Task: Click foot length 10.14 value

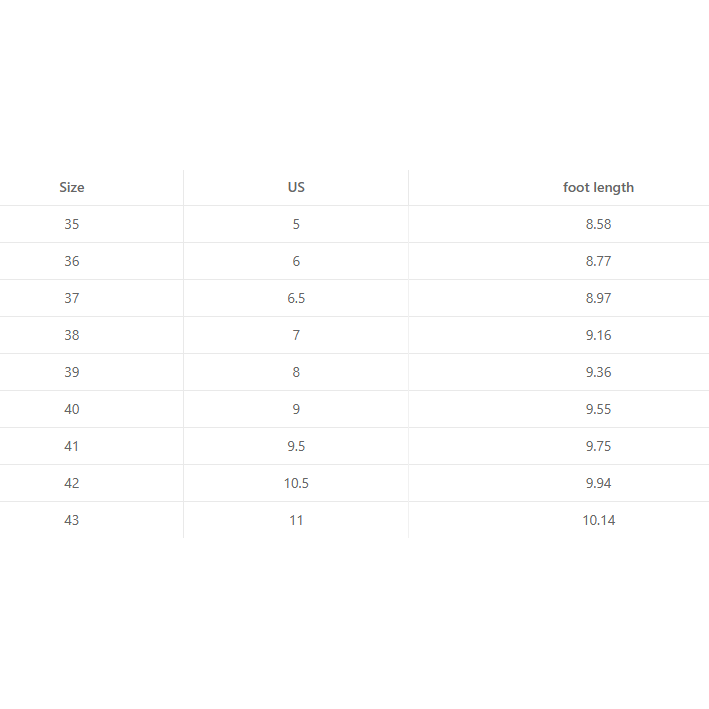Action: tap(598, 521)
